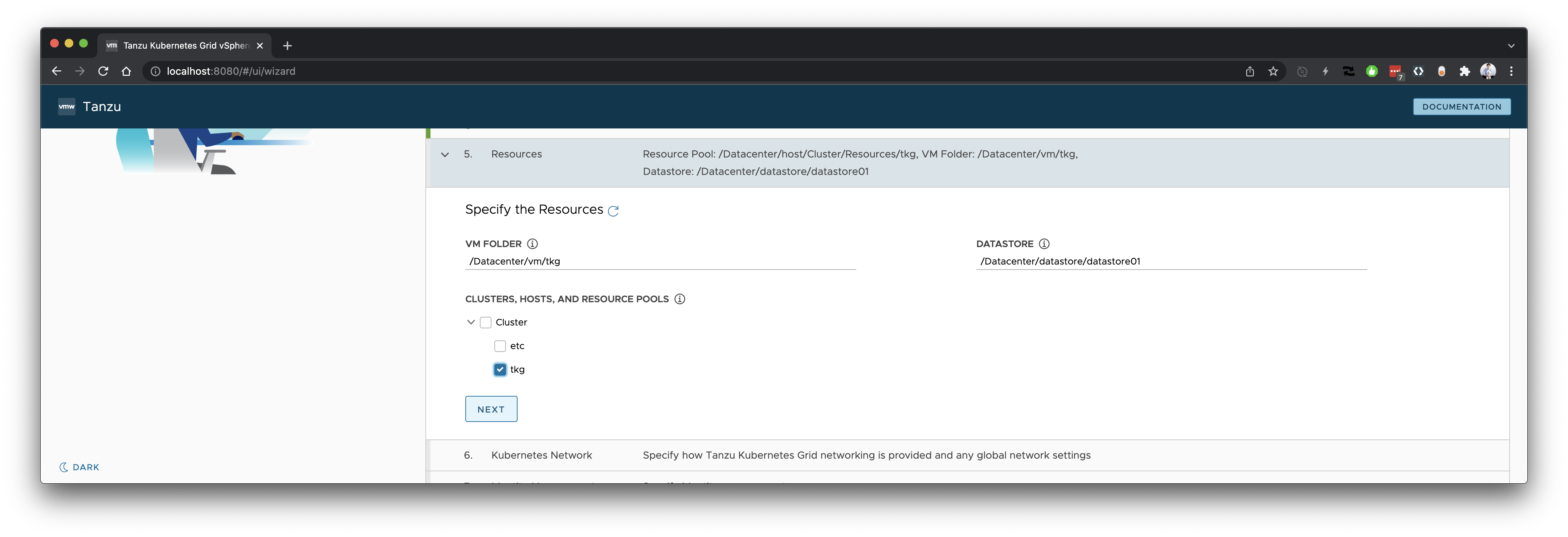
Task: Click the green thumbs-up extension icon
Action: pyautogui.click(x=1371, y=71)
